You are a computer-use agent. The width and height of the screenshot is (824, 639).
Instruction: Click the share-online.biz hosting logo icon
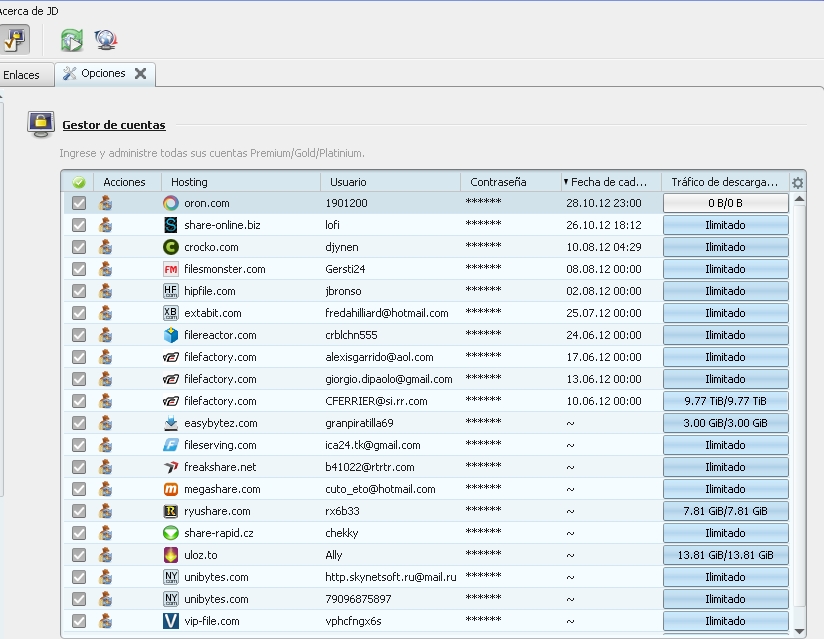coord(171,225)
